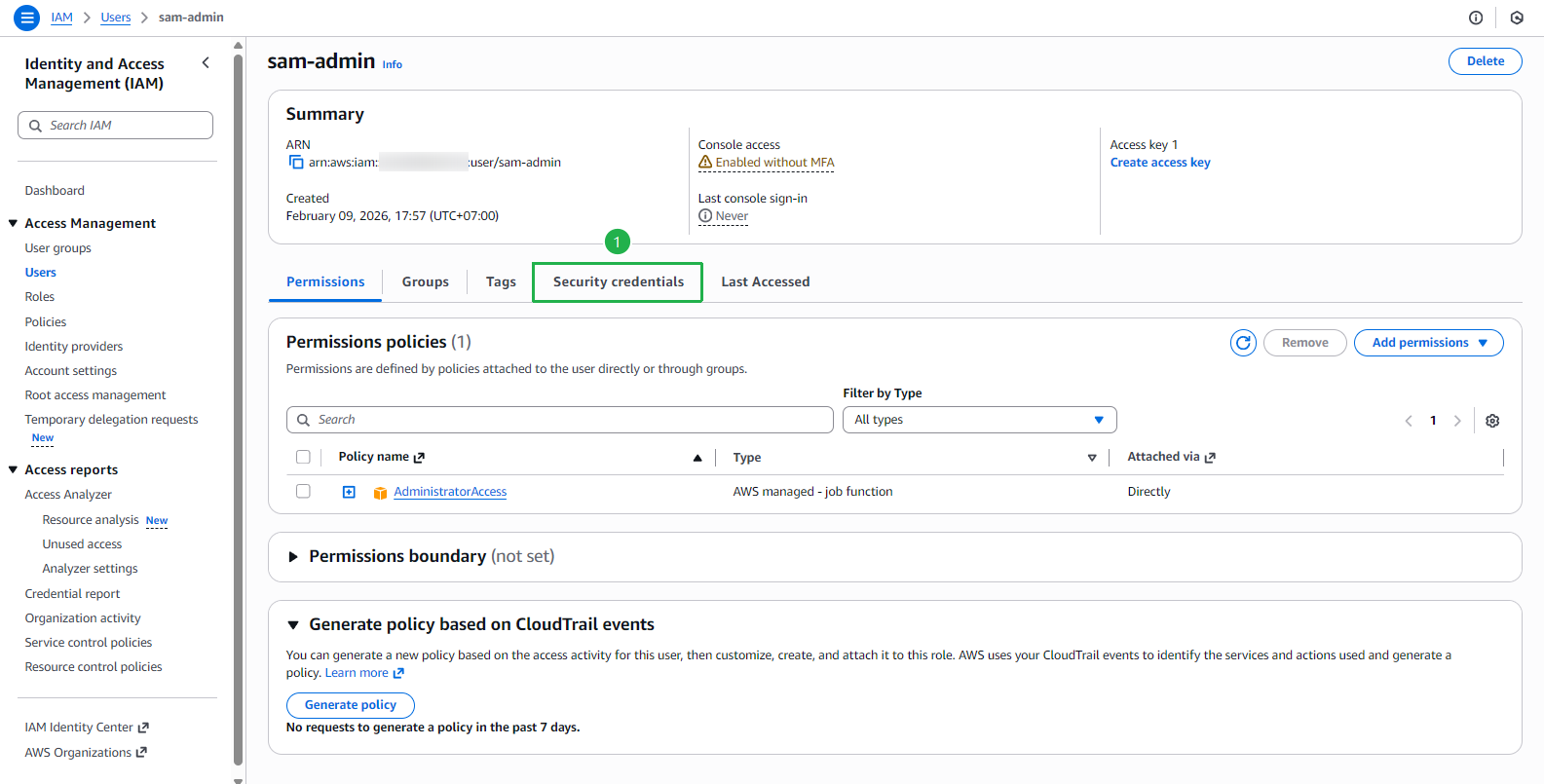Click the external link icon beside Policy name
The image size is (1544, 784).
[x=420, y=457]
